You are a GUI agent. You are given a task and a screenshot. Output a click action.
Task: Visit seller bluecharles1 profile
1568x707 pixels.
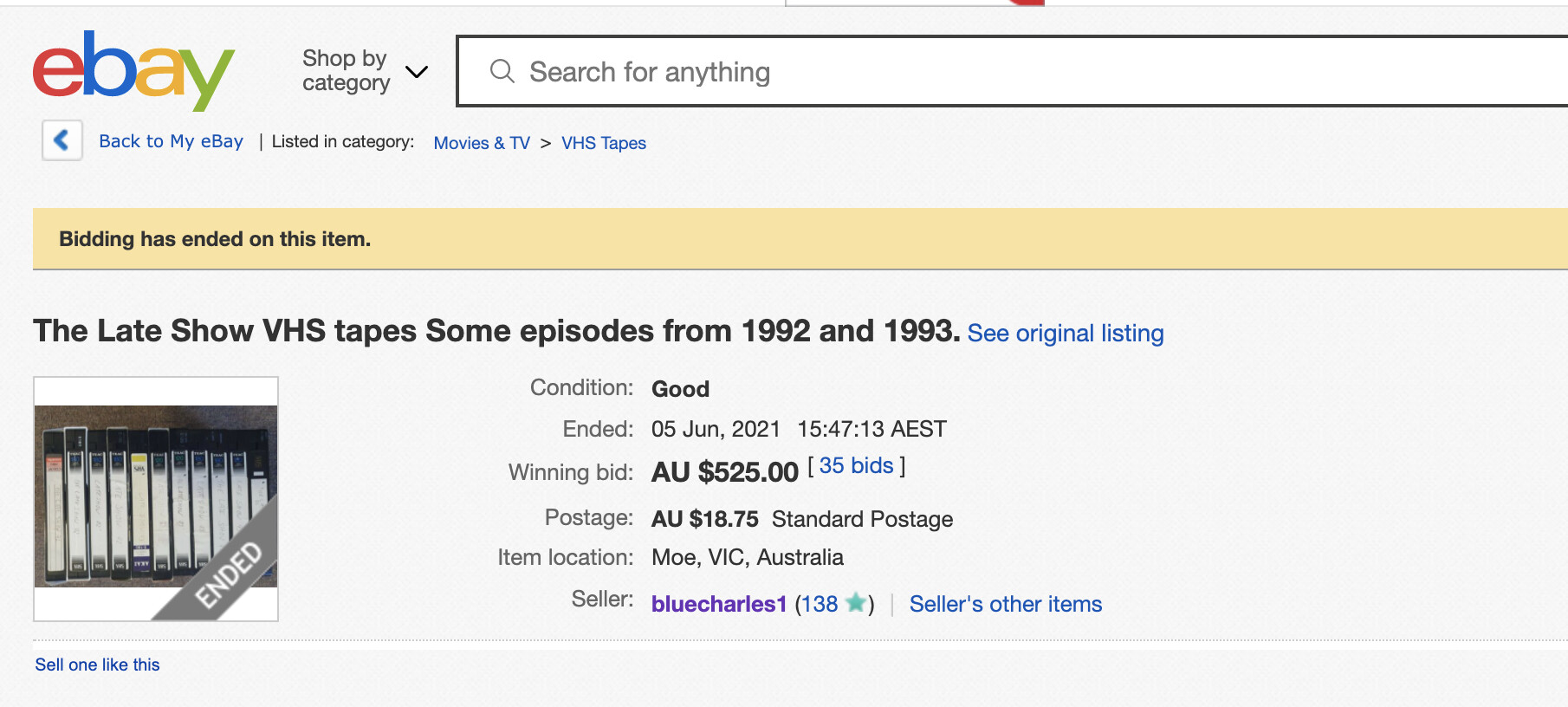pyautogui.click(x=719, y=604)
